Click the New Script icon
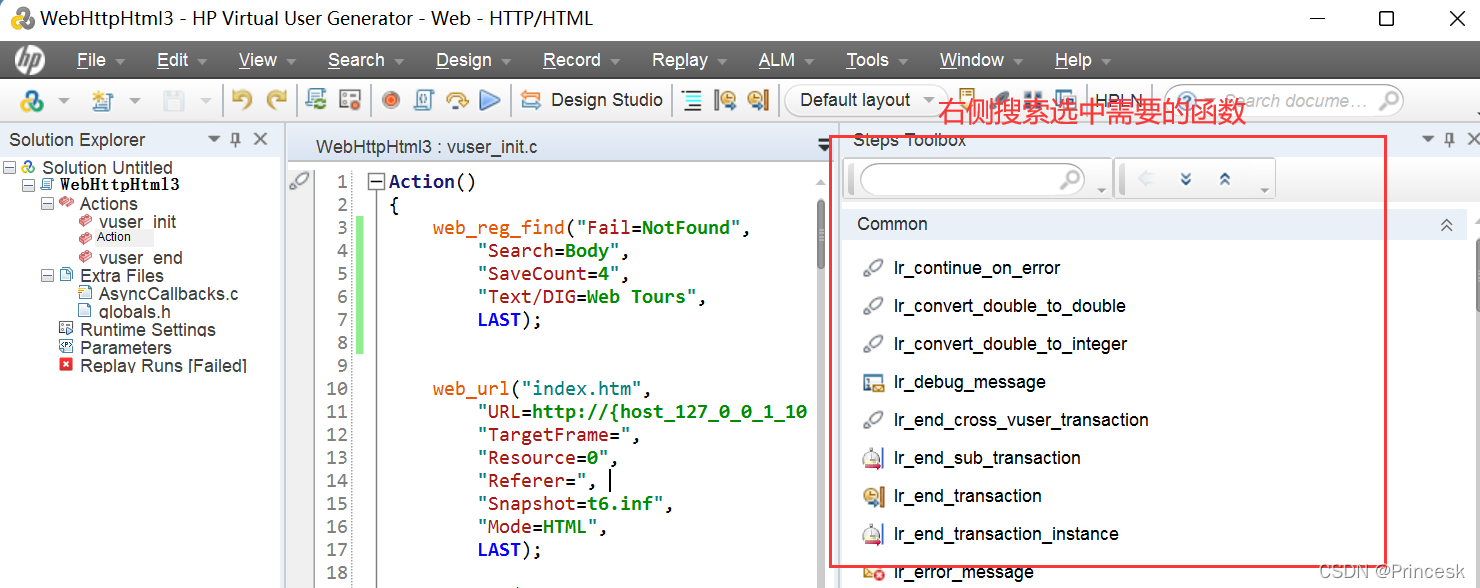The image size is (1480, 588). point(101,100)
